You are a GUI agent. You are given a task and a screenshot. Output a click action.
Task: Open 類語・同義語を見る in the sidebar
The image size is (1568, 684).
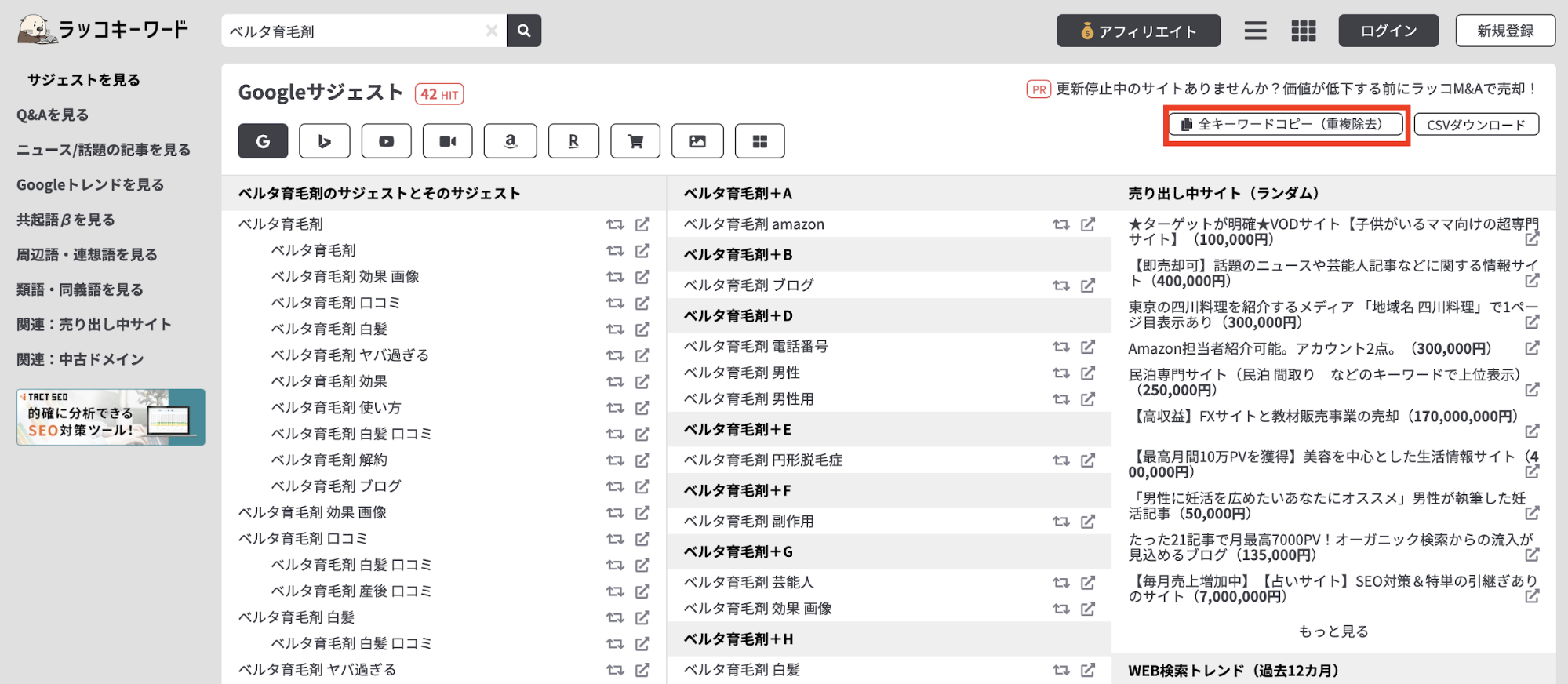(x=80, y=290)
